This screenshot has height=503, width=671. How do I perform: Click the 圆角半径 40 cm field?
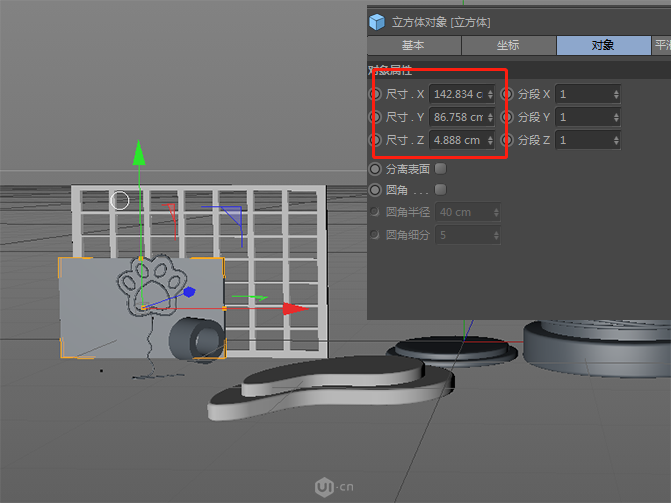click(468, 212)
